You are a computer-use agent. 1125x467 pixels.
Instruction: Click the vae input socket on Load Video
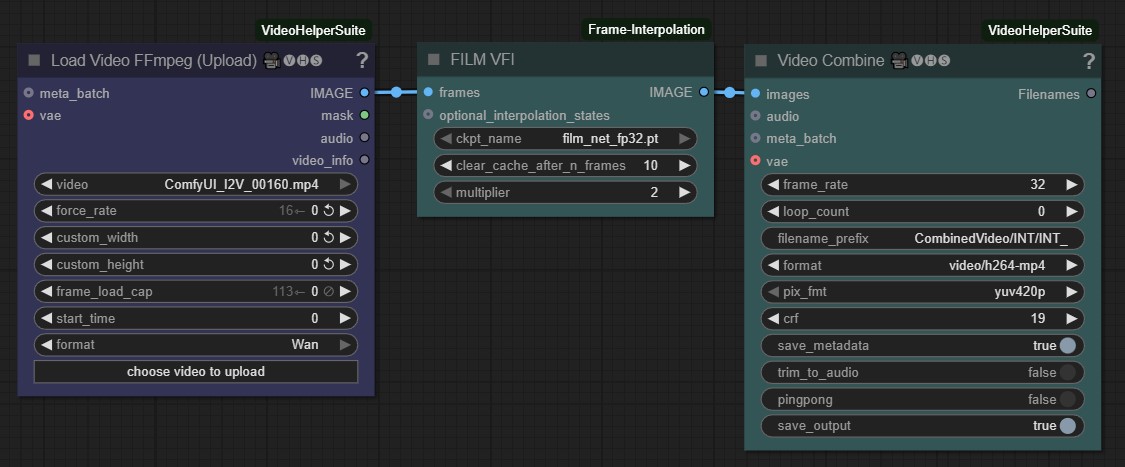[x=29, y=115]
